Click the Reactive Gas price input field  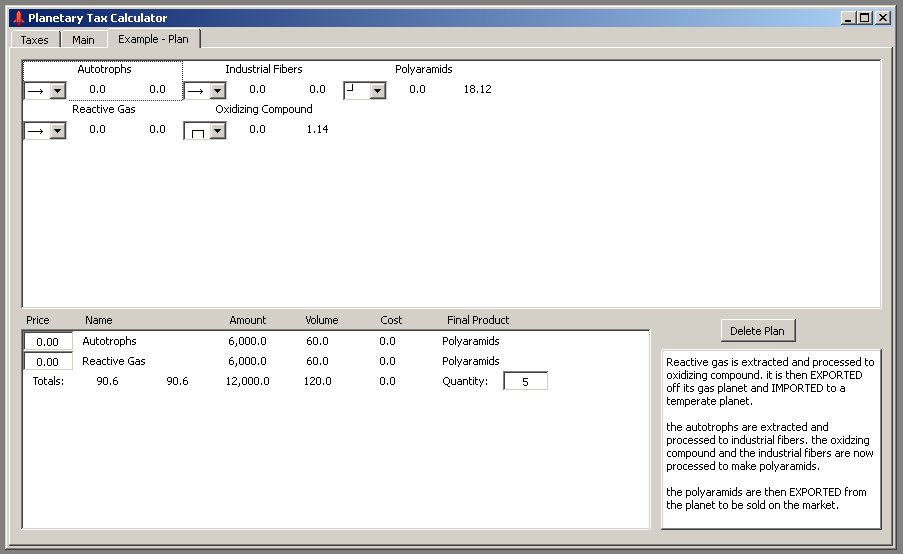(x=48, y=361)
